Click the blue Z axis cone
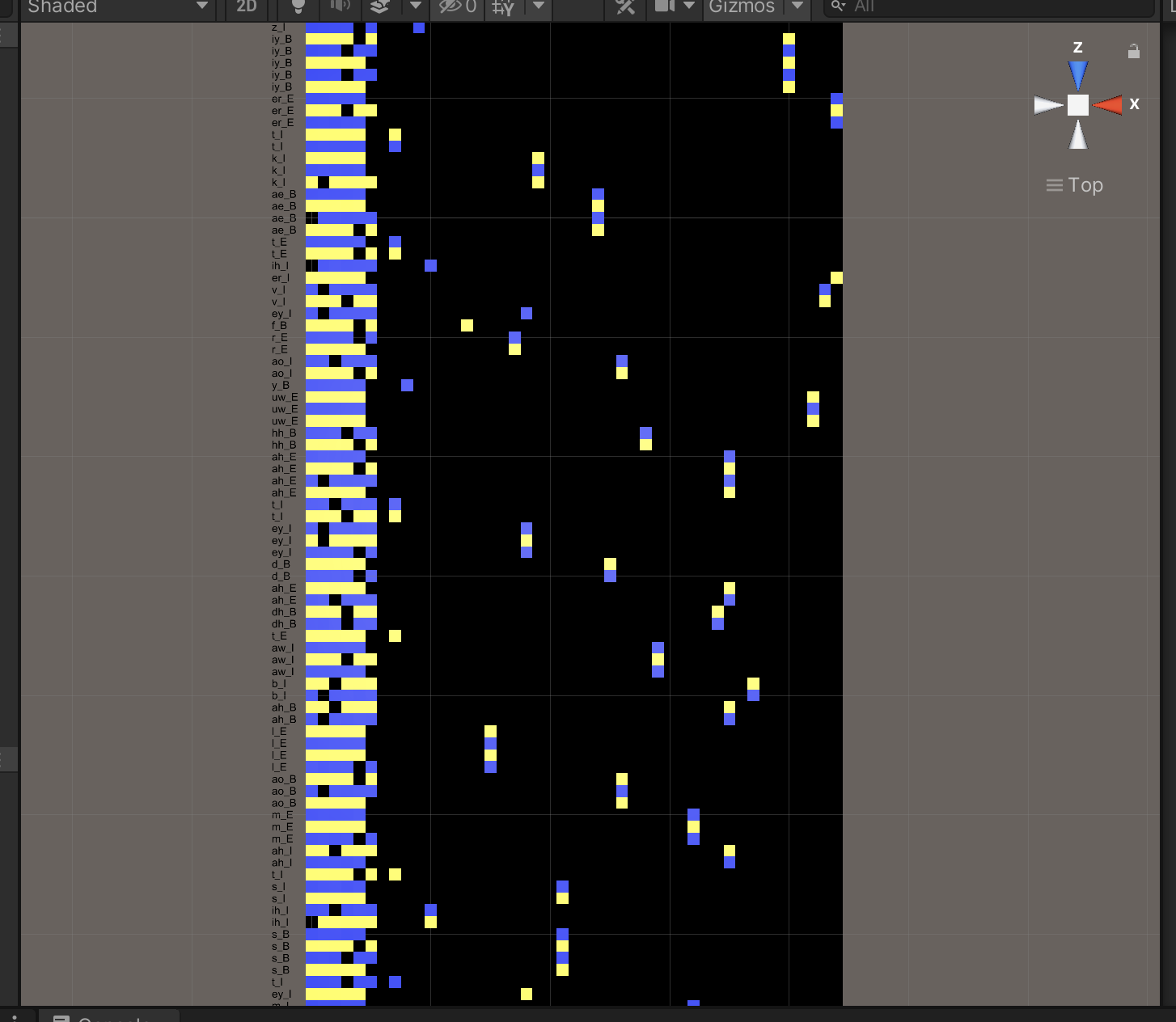Viewport: 1176px width, 1022px height. point(1078,76)
